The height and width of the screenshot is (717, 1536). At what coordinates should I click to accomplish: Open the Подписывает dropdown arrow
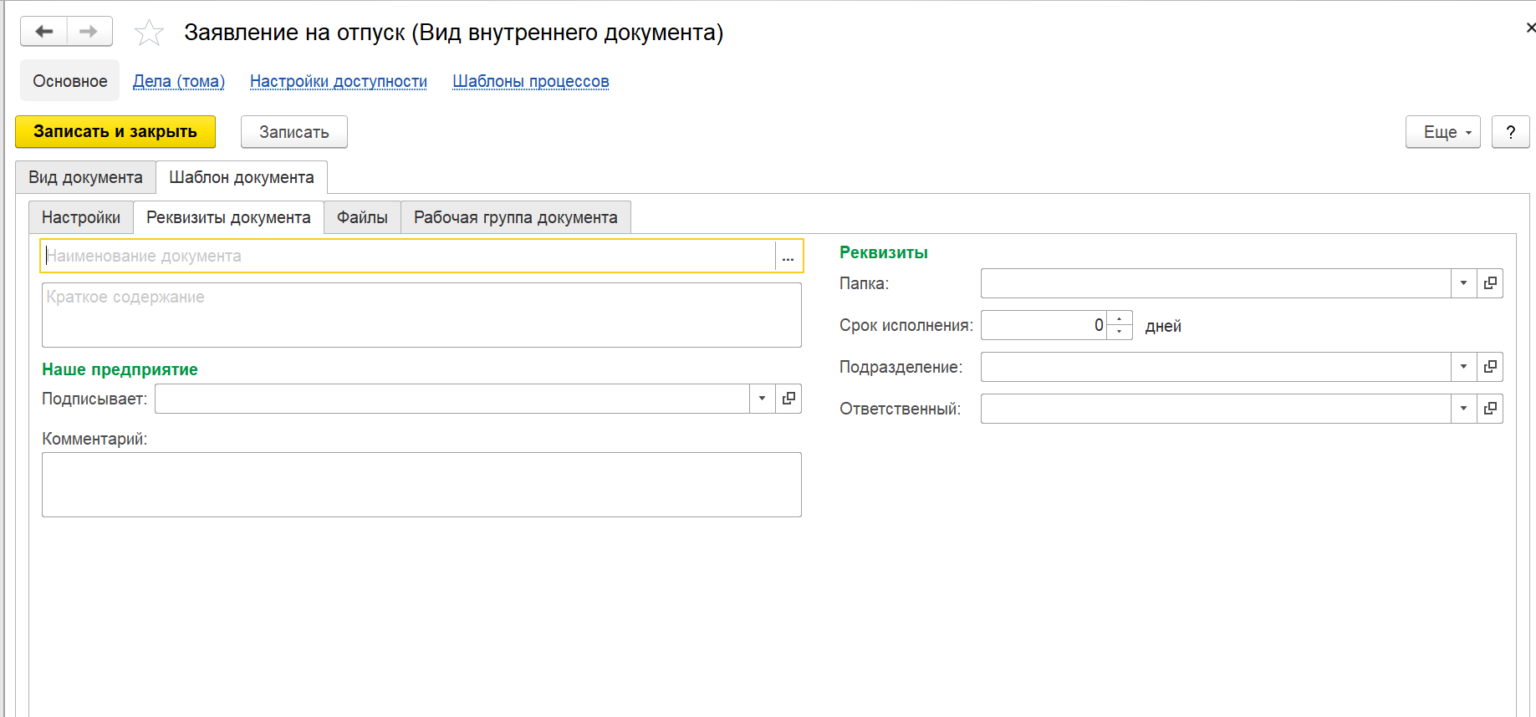(762, 398)
